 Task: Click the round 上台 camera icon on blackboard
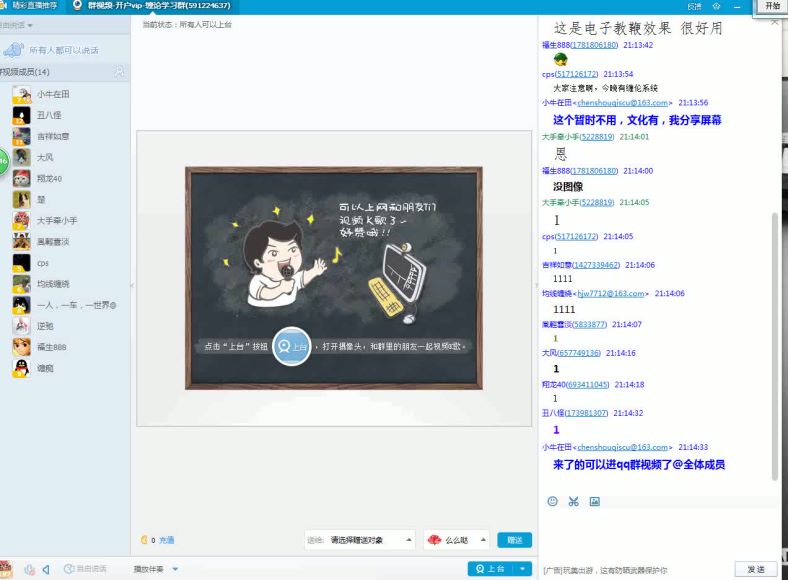click(291, 346)
